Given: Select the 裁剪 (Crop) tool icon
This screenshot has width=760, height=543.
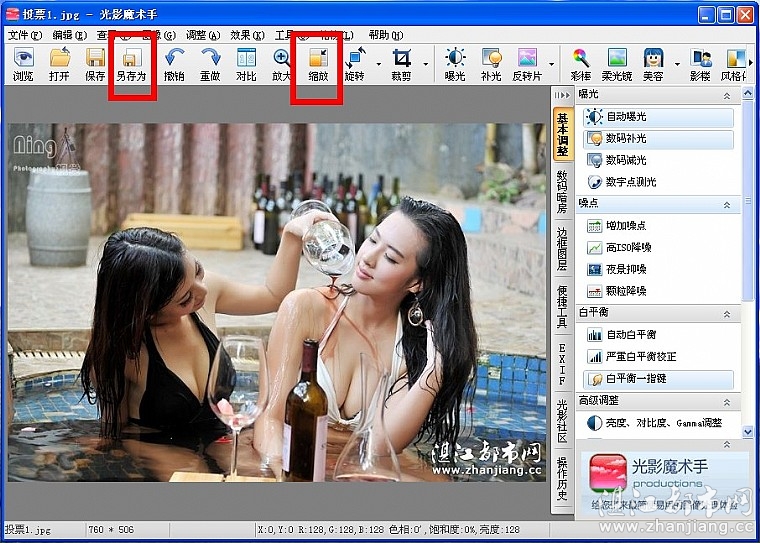Looking at the screenshot, I should click(402, 62).
